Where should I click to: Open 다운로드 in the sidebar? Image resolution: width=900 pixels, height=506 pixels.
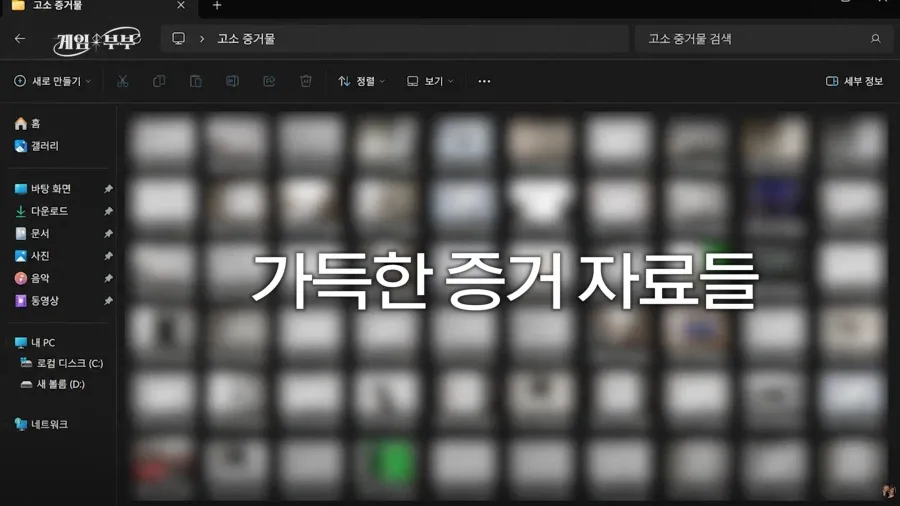41,211
